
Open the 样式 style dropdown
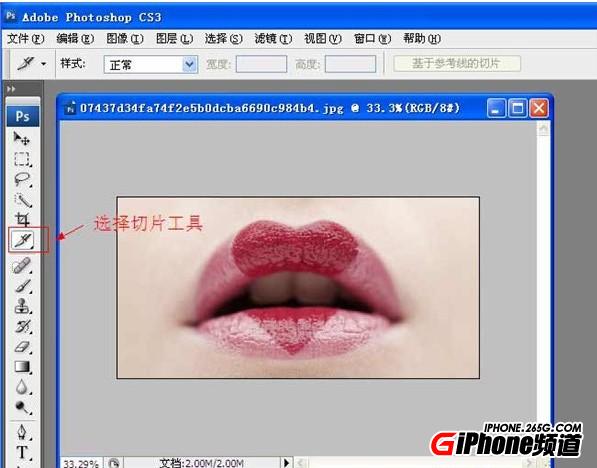[x=151, y=64]
